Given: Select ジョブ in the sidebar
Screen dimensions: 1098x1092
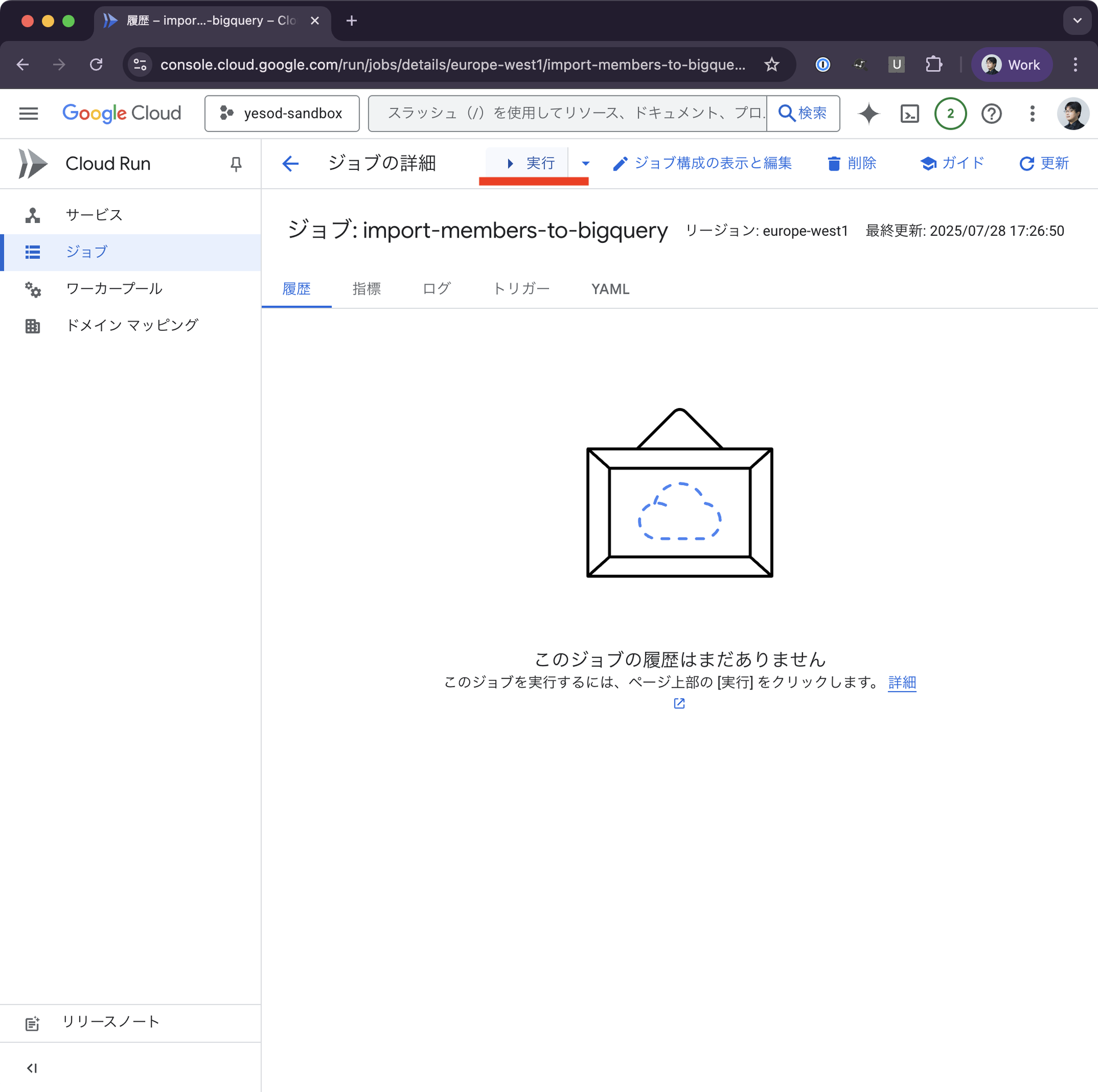Looking at the screenshot, I should (131, 252).
